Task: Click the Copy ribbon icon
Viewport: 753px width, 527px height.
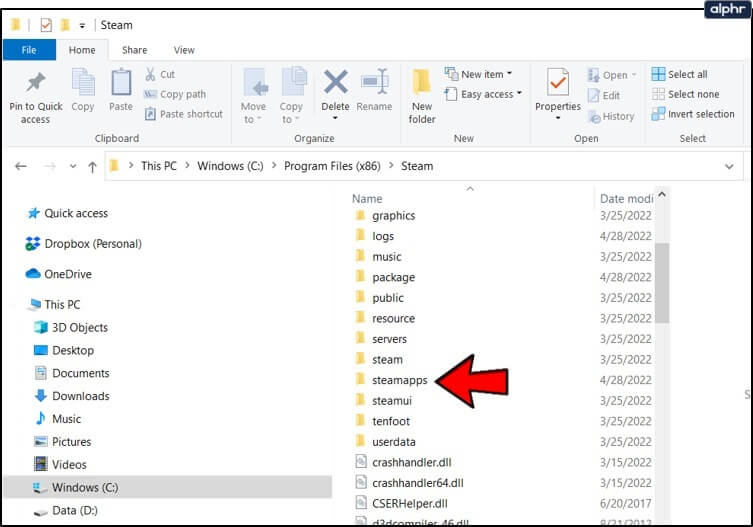Action: click(83, 83)
